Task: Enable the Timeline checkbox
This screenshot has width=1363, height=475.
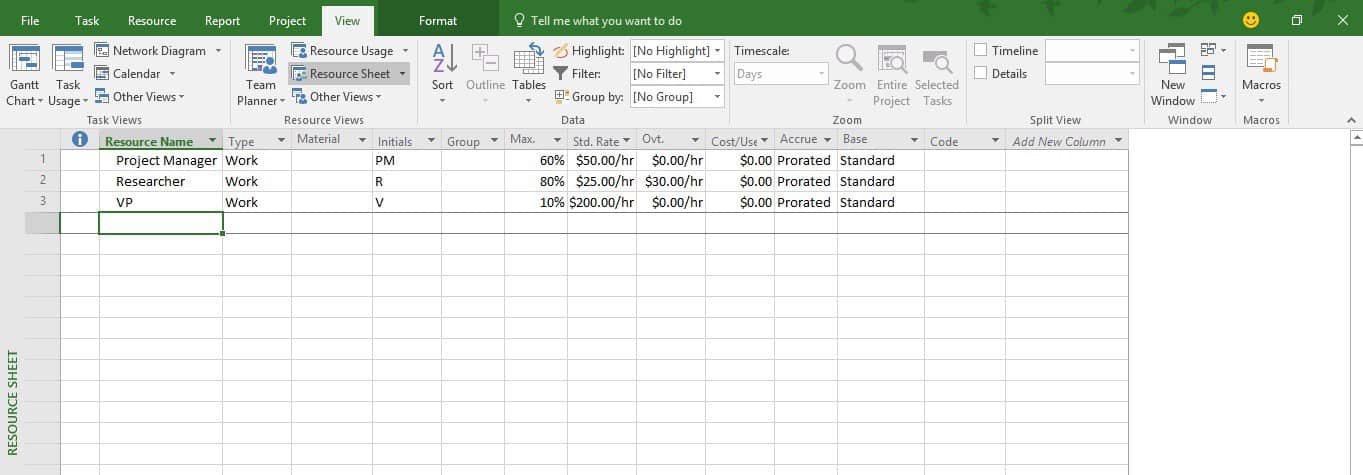Action: 981,51
